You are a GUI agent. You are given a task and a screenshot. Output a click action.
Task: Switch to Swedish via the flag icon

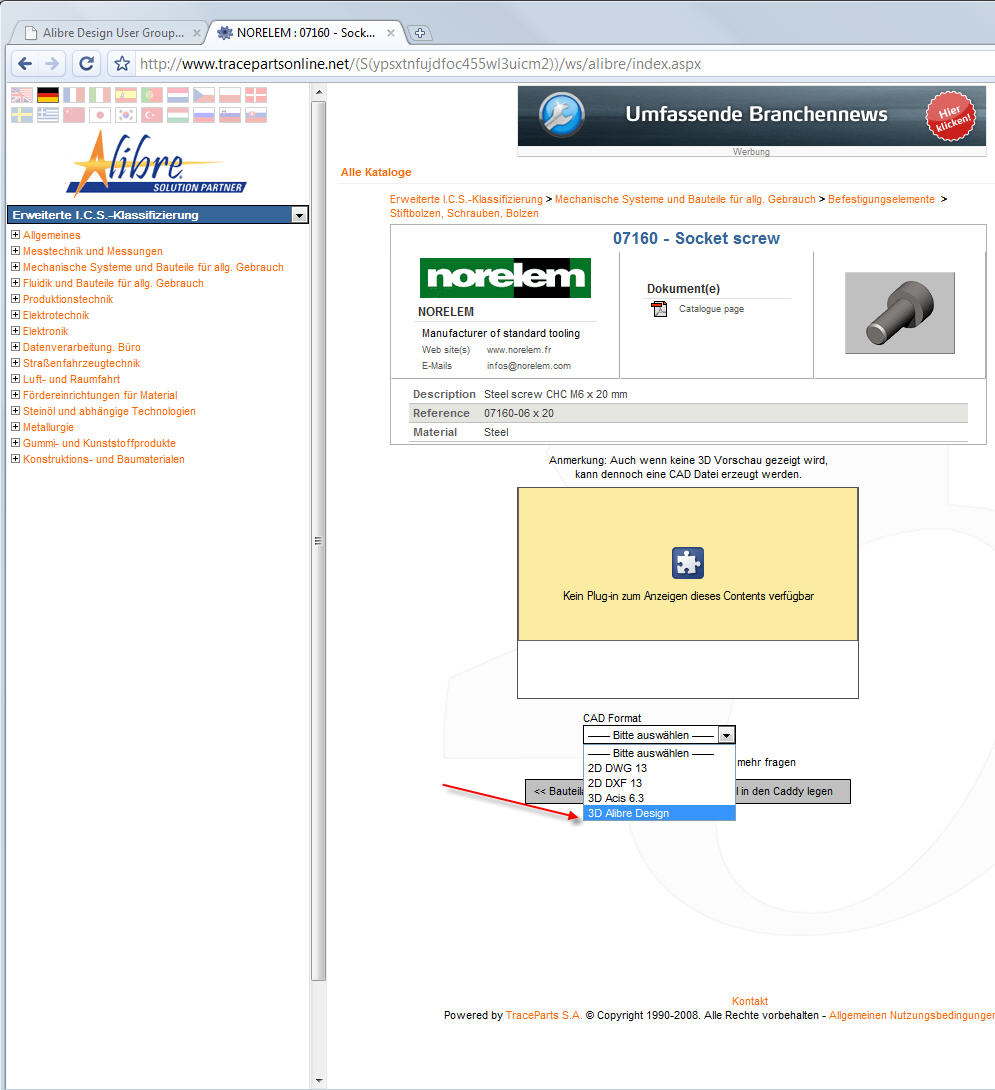(x=22, y=115)
